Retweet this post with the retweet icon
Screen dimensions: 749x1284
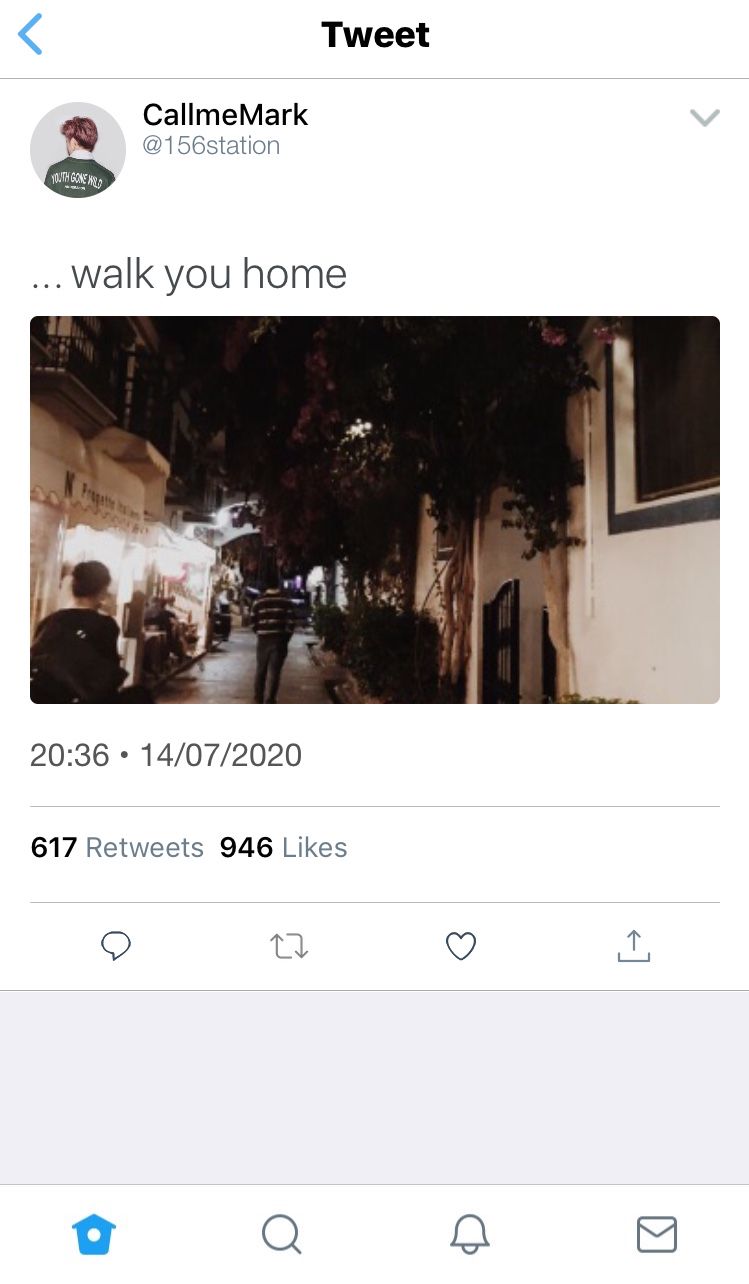tap(289, 945)
